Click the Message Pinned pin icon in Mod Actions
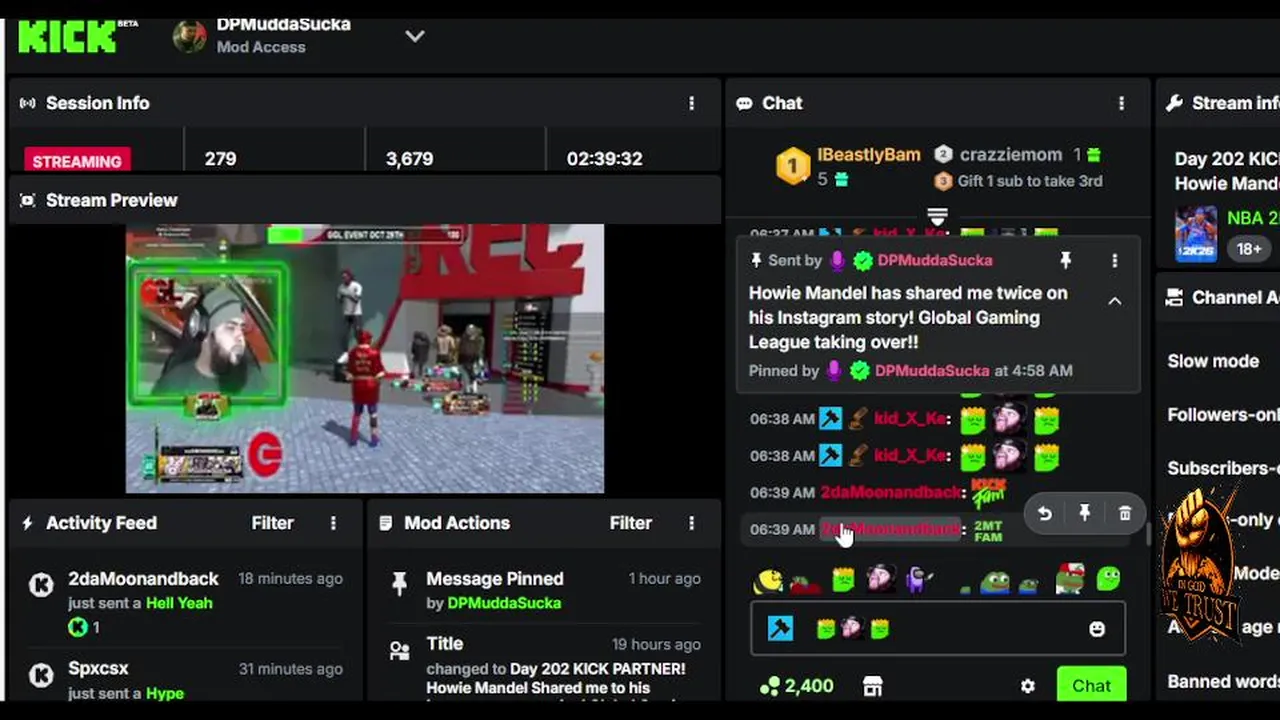1280x720 pixels. point(399,584)
